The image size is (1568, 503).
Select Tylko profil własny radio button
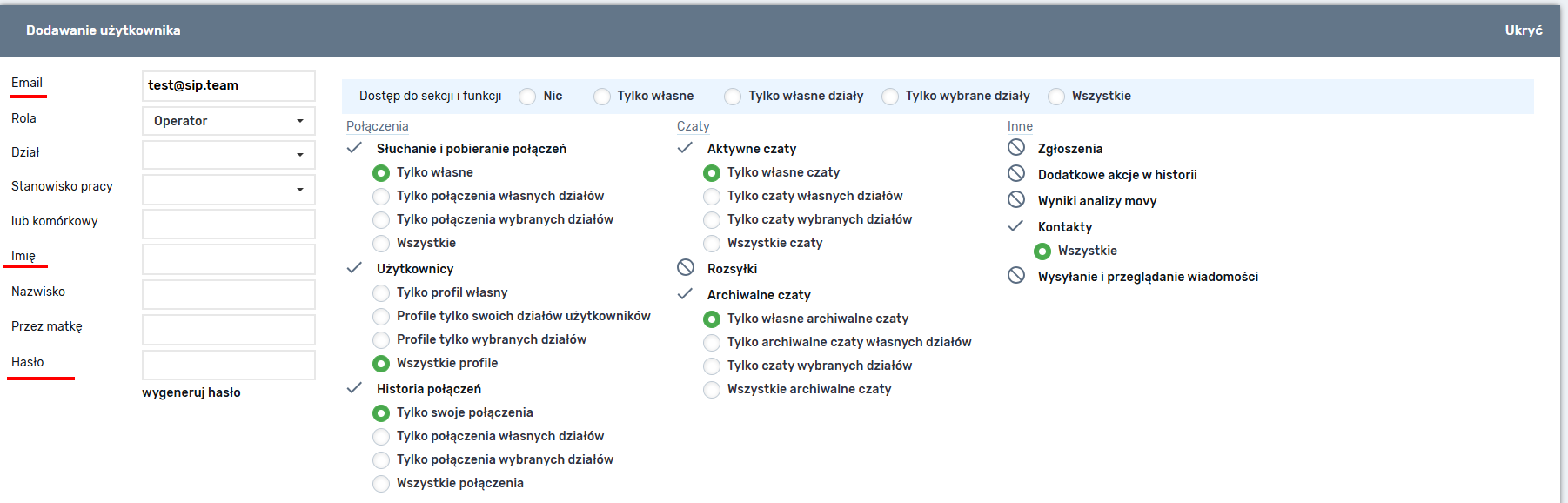click(381, 293)
